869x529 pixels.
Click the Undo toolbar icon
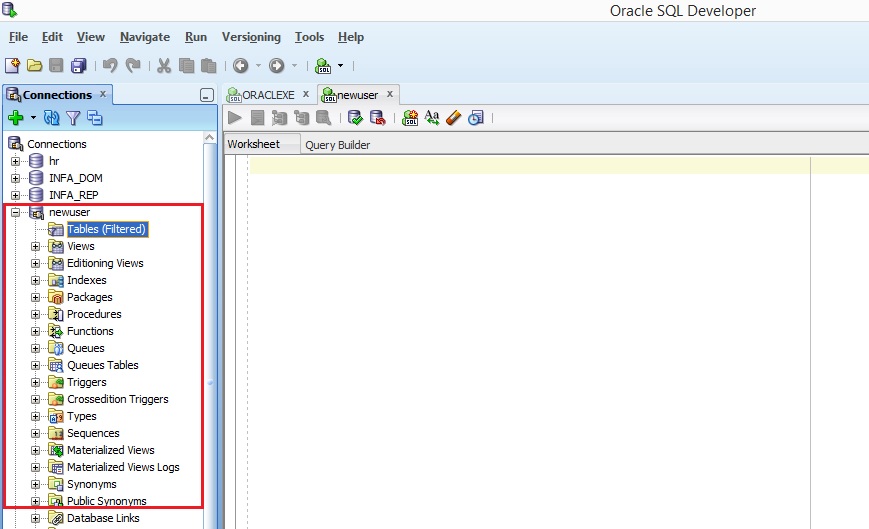[110, 65]
